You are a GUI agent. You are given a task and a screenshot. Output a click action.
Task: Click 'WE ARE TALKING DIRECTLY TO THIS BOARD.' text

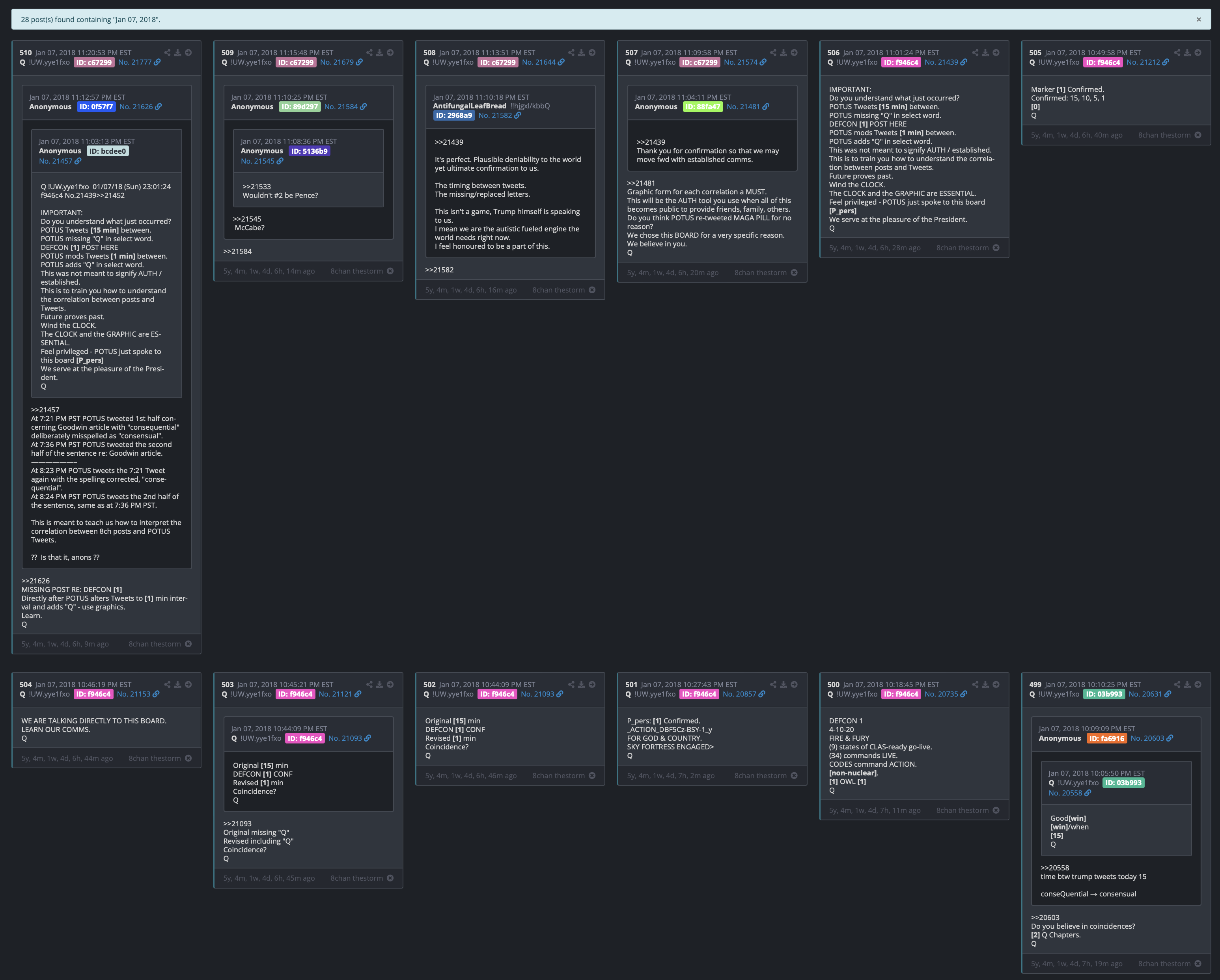pos(94,721)
